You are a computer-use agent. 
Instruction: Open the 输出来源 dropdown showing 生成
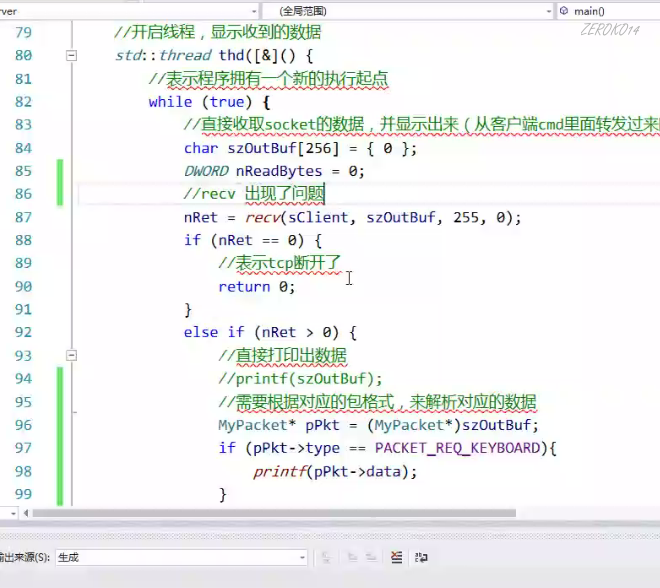click(x=181, y=557)
